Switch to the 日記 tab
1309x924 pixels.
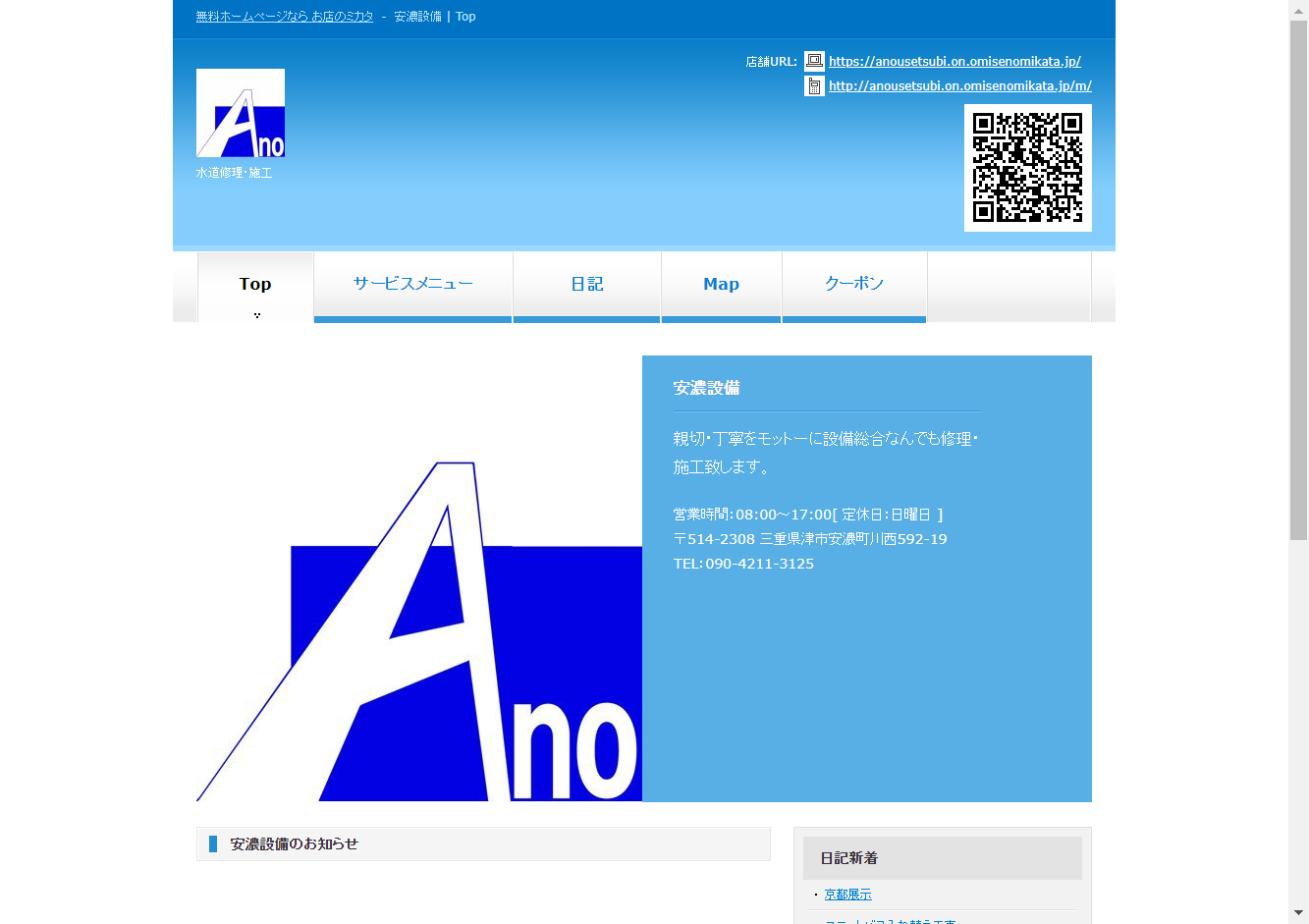pyautogui.click(x=587, y=284)
